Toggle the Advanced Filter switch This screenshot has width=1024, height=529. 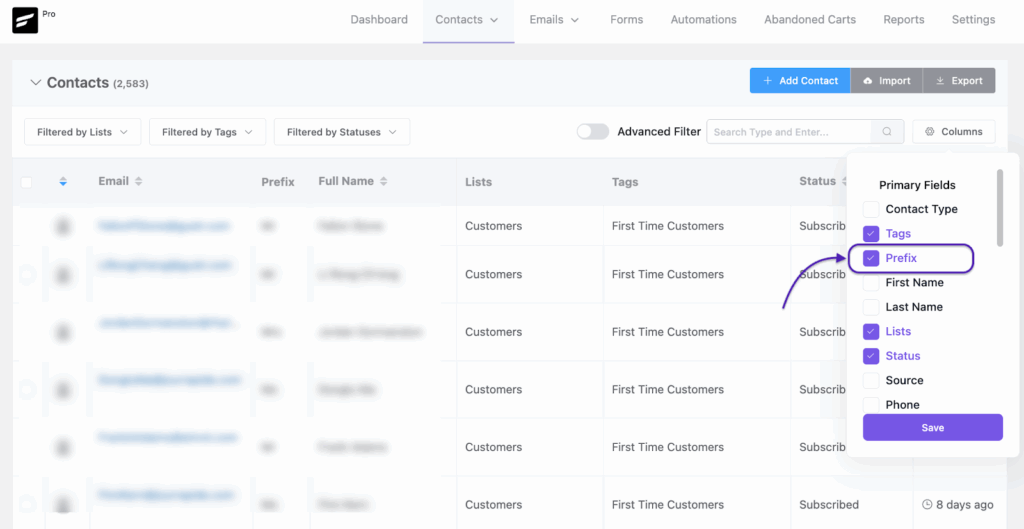(x=592, y=132)
